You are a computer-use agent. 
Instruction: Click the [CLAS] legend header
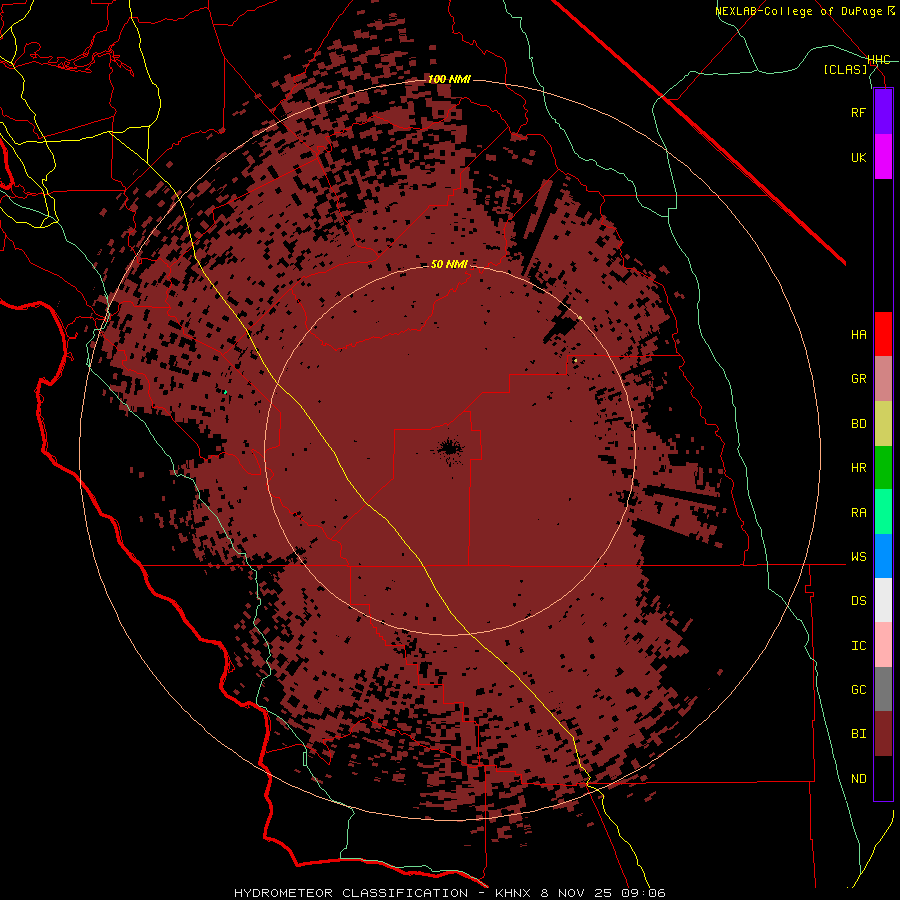click(x=845, y=69)
